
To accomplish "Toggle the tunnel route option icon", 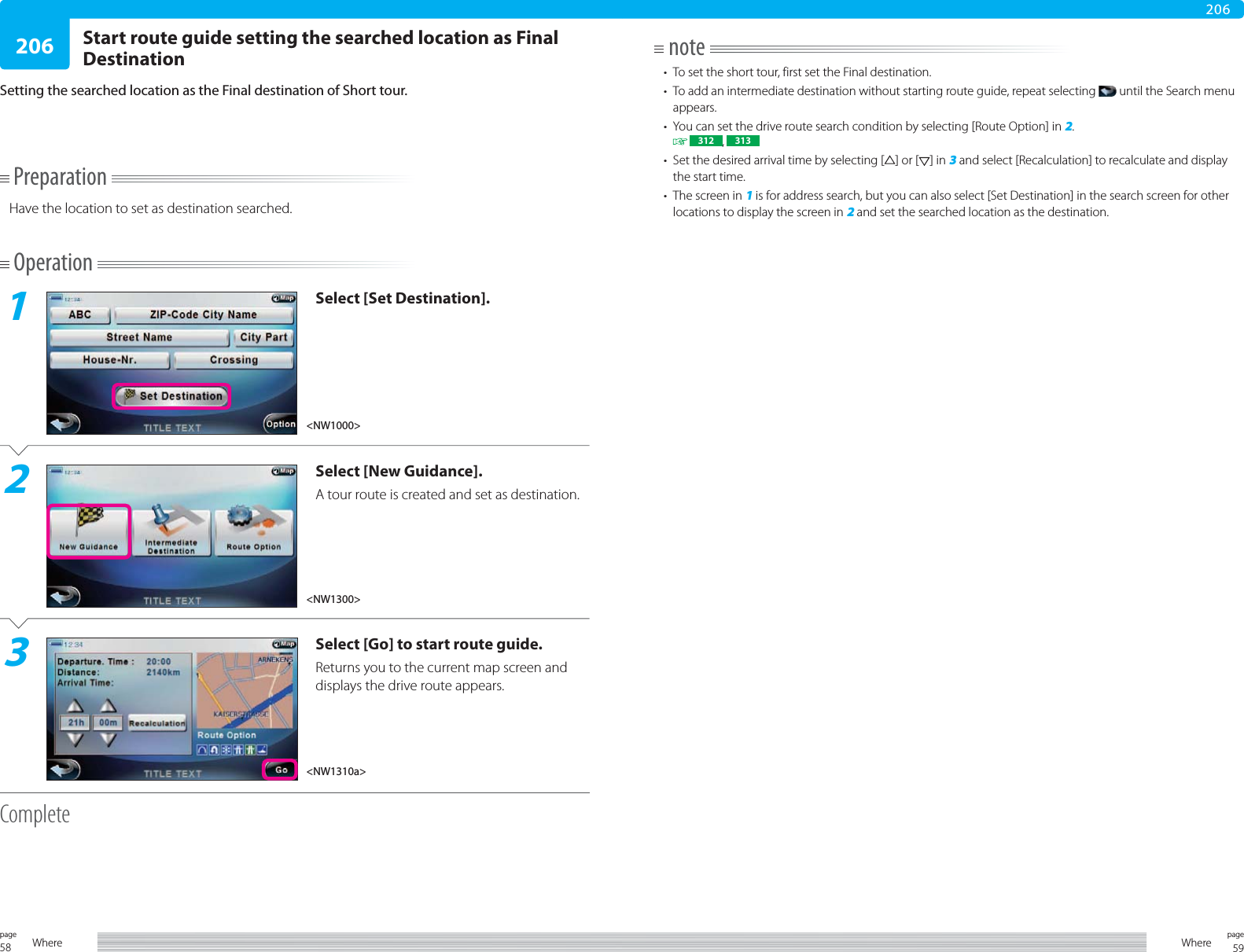I will coord(202,750).
